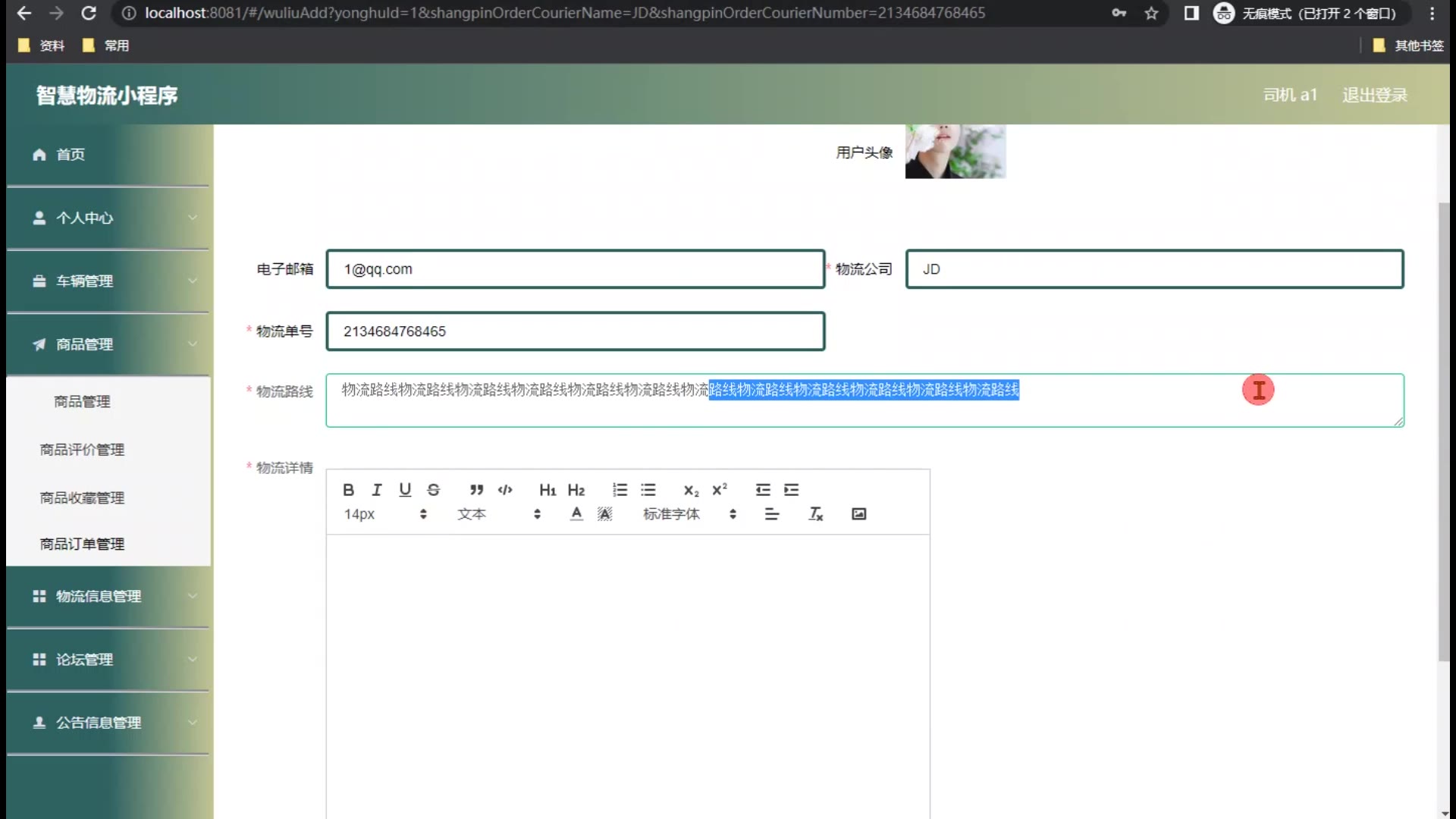Collapse 商品管理 sidebar menu
The width and height of the screenshot is (1456, 819).
108,344
